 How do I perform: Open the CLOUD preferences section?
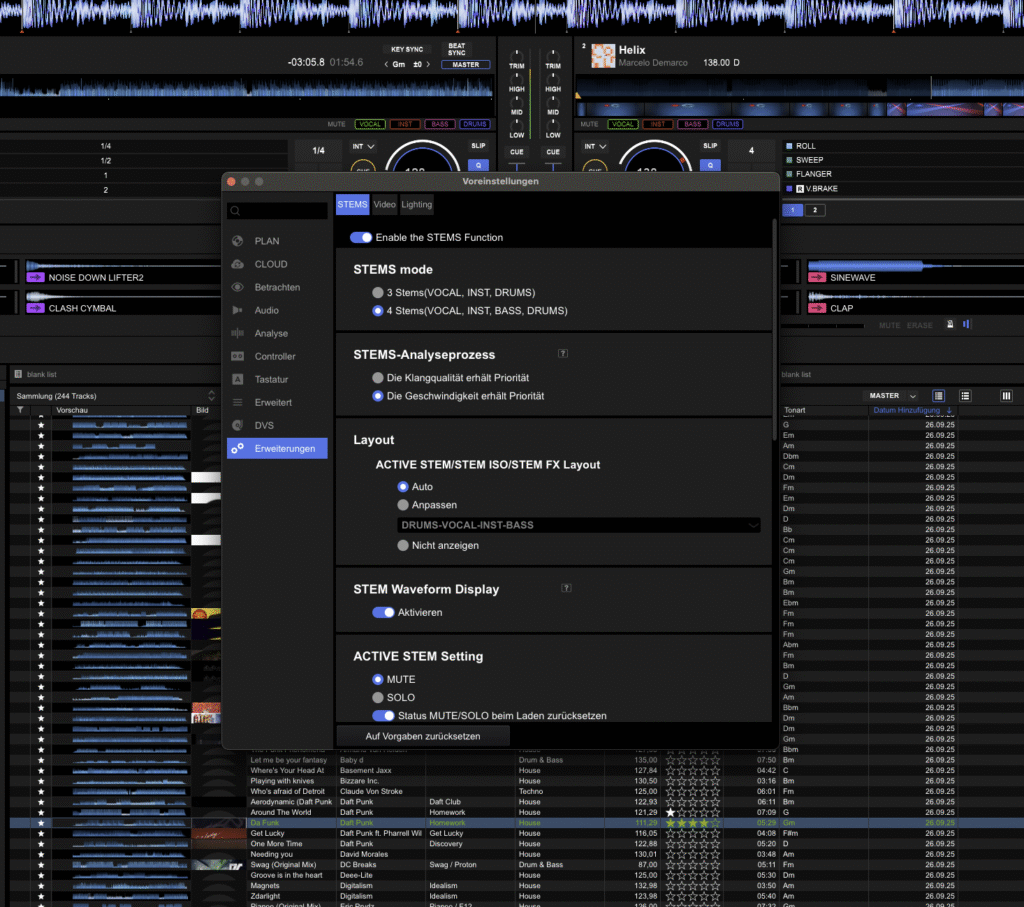[x=270, y=264]
